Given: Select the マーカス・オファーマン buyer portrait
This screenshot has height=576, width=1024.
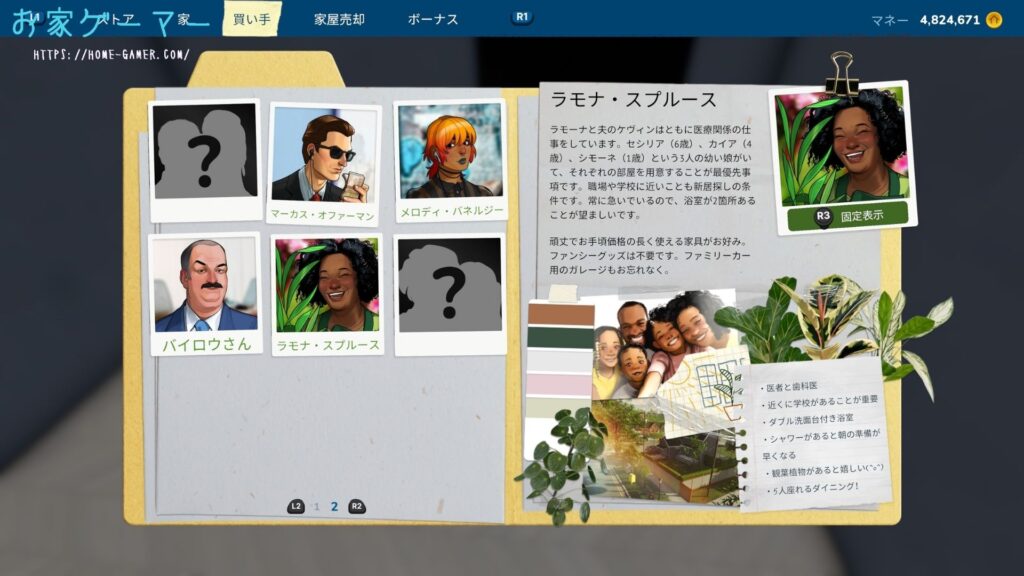Looking at the screenshot, I should (325, 162).
